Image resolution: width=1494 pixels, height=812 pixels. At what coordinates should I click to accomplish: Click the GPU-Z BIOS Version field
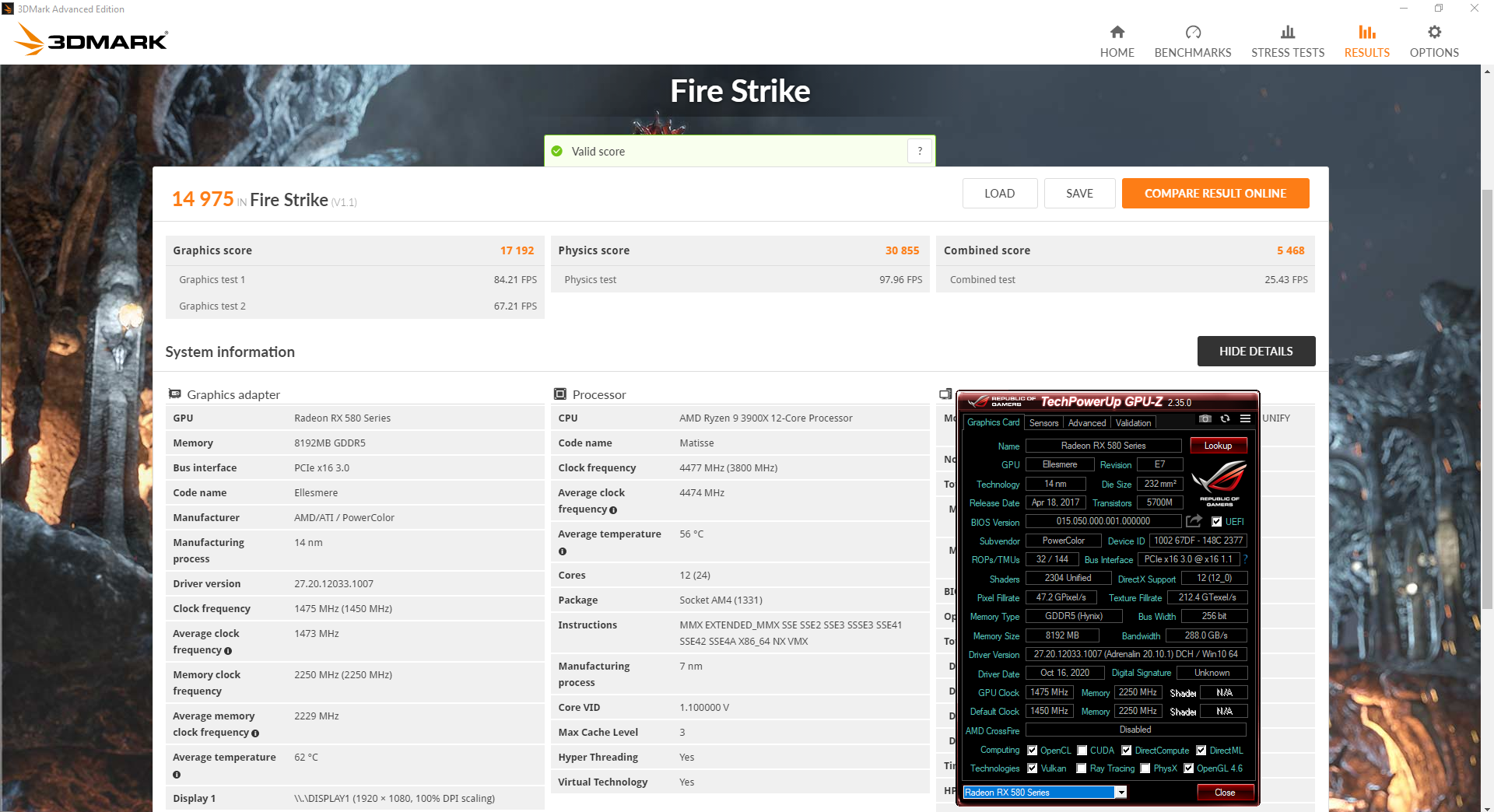(x=1103, y=521)
